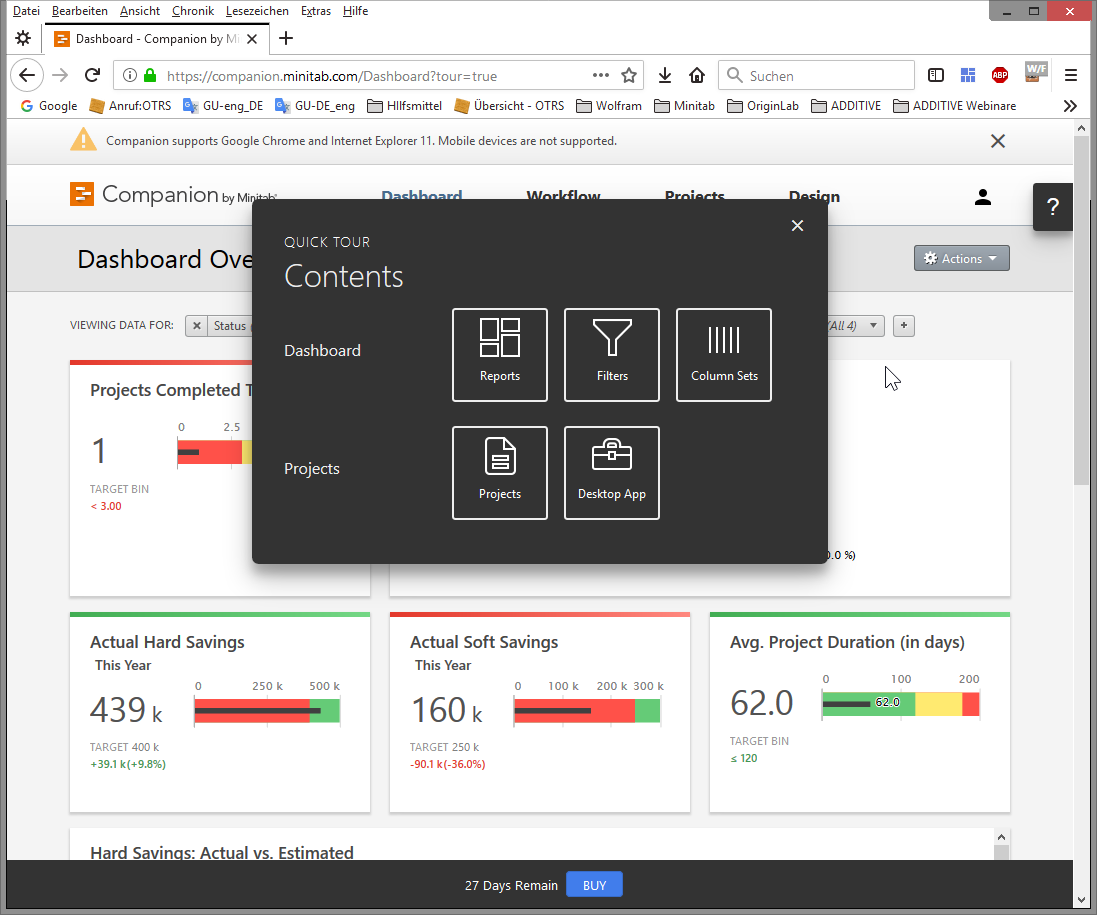The width and height of the screenshot is (1097, 915).
Task: Open the Datei menu
Action: click(x=27, y=11)
